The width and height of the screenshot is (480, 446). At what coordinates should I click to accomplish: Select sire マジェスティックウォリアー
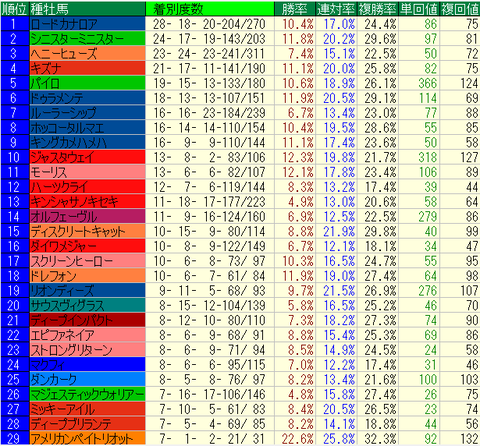click(87, 394)
